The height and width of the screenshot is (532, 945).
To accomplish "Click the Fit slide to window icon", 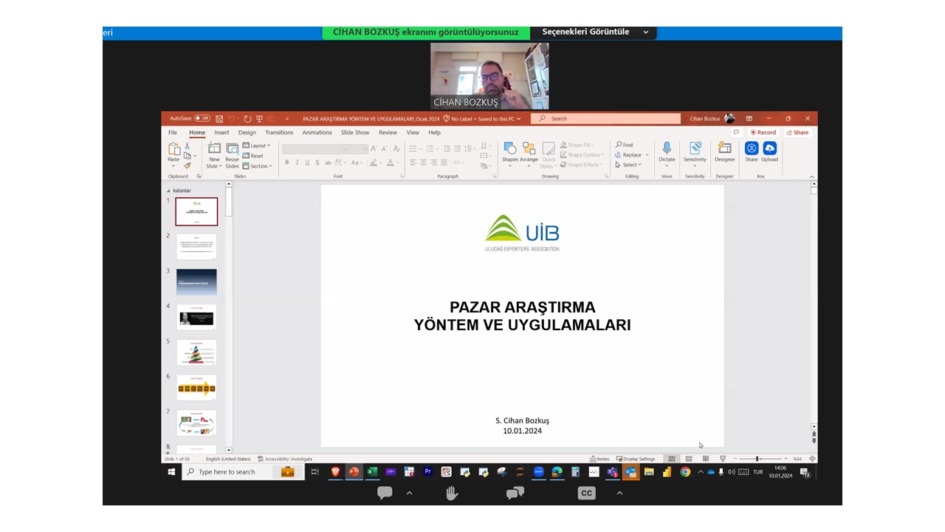I will (812, 459).
